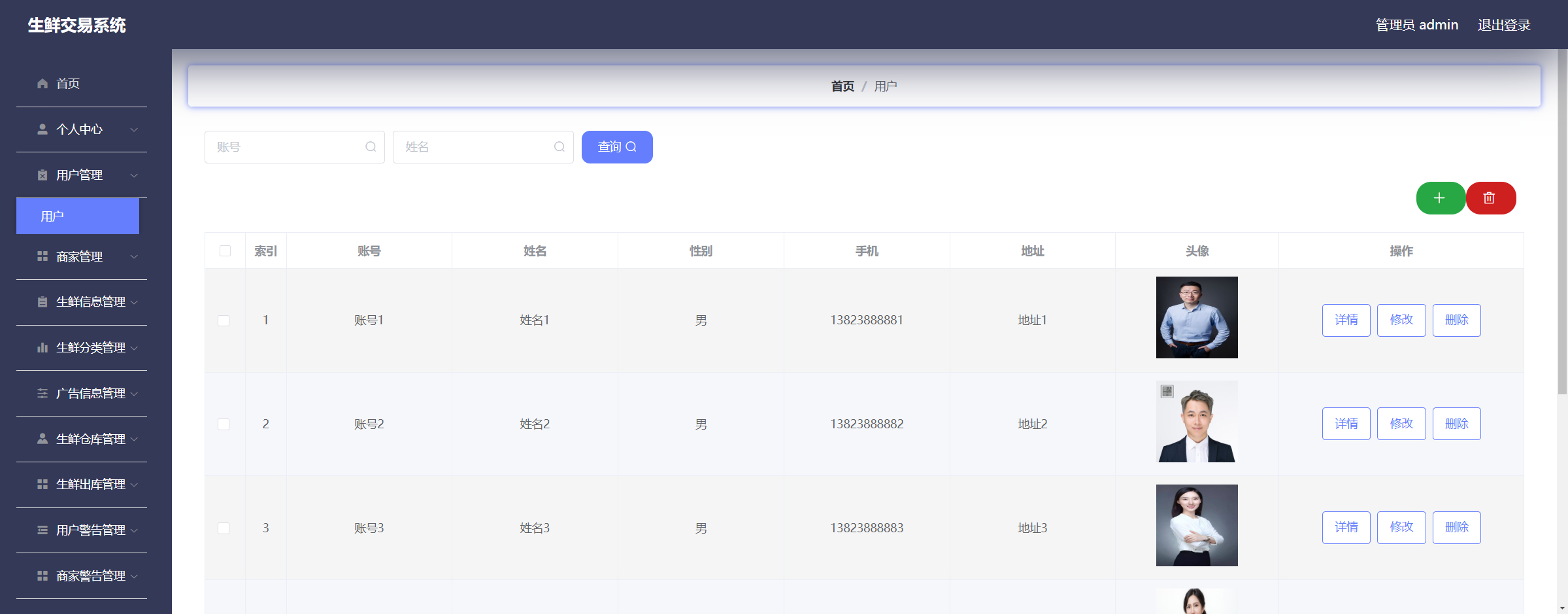Click the grid icon beside 生鲜出库管理

[42, 485]
